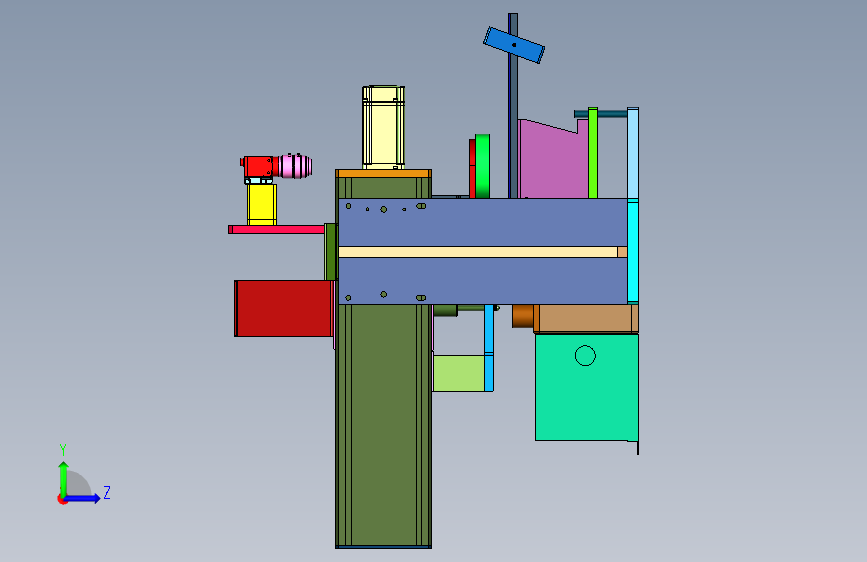867x562 pixels.
Task: Pick the pink-red horizontal shelf plate
Action: point(276,230)
